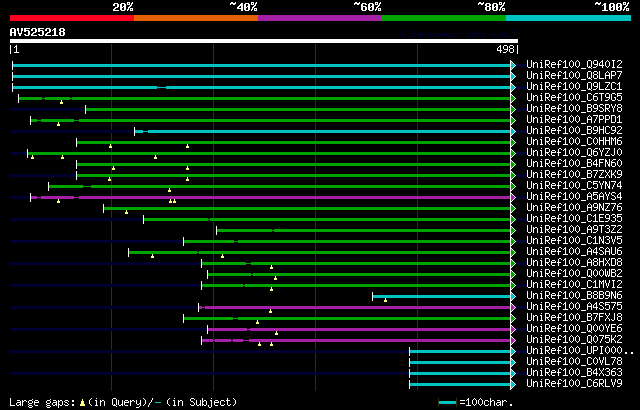
Task: Select the truncated UniRef100_UPI000.. label
Action: pos(580,351)
